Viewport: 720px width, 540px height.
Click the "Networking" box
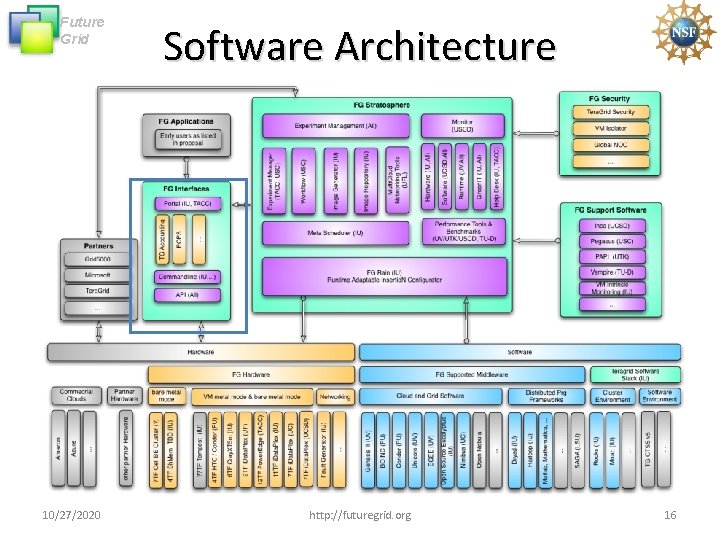[335, 397]
